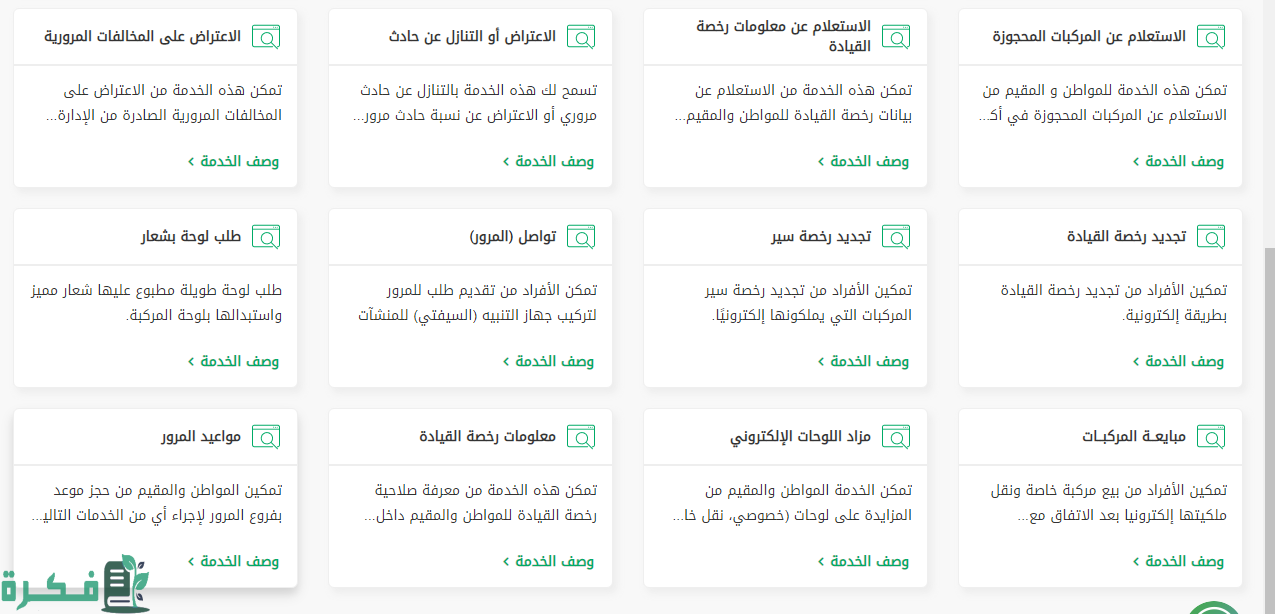
Task: Expand وصف الخدمة under مواعيد المرور
Action: 233,561
